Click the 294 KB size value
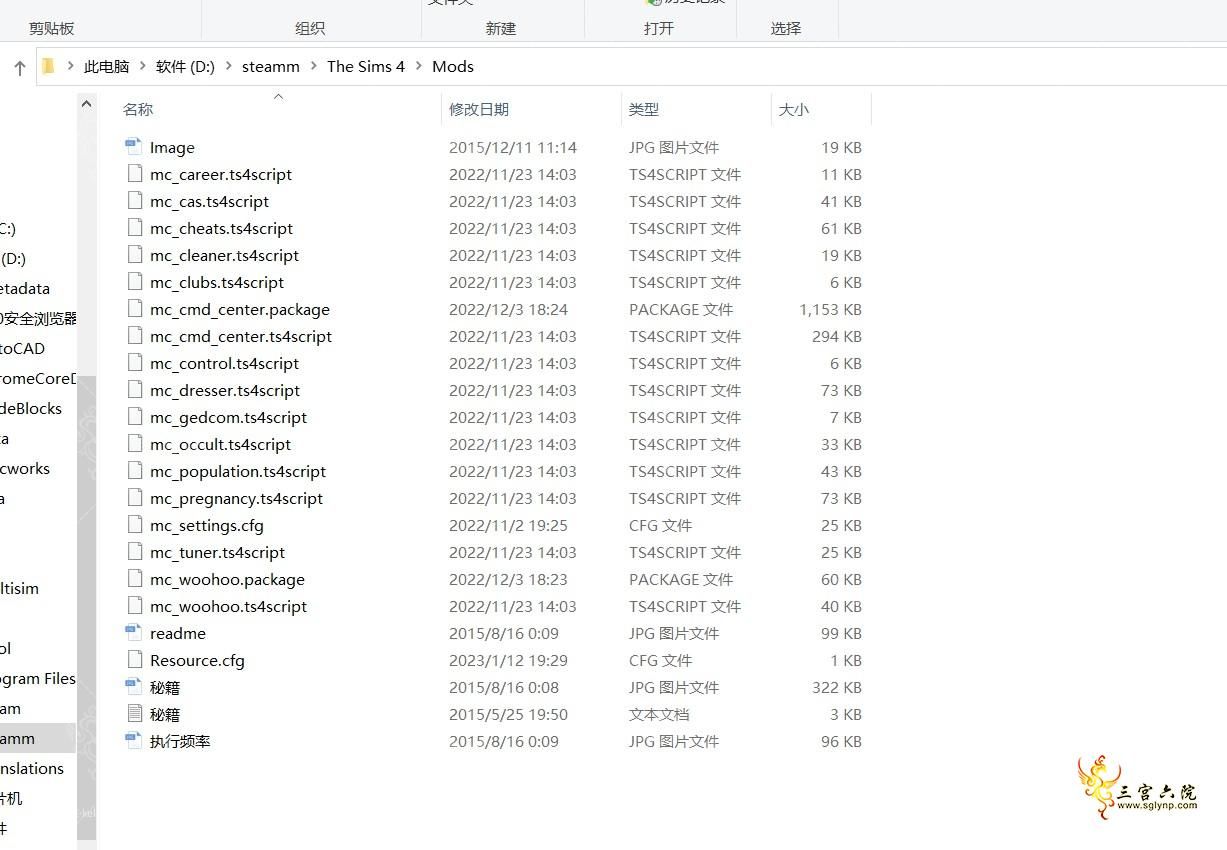Image resolution: width=1227 pixels, height=850 pixels. (x=837, y=336)
